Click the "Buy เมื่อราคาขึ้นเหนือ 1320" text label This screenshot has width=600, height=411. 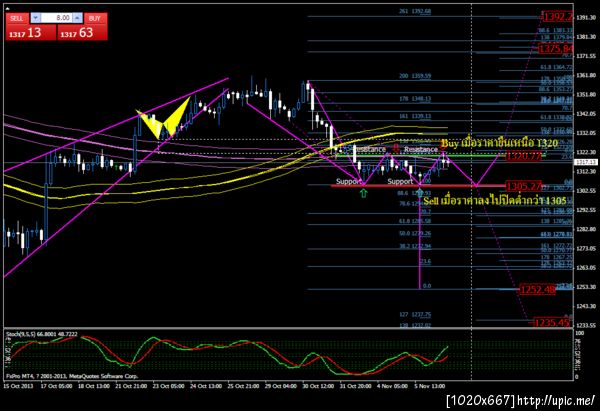499,144
